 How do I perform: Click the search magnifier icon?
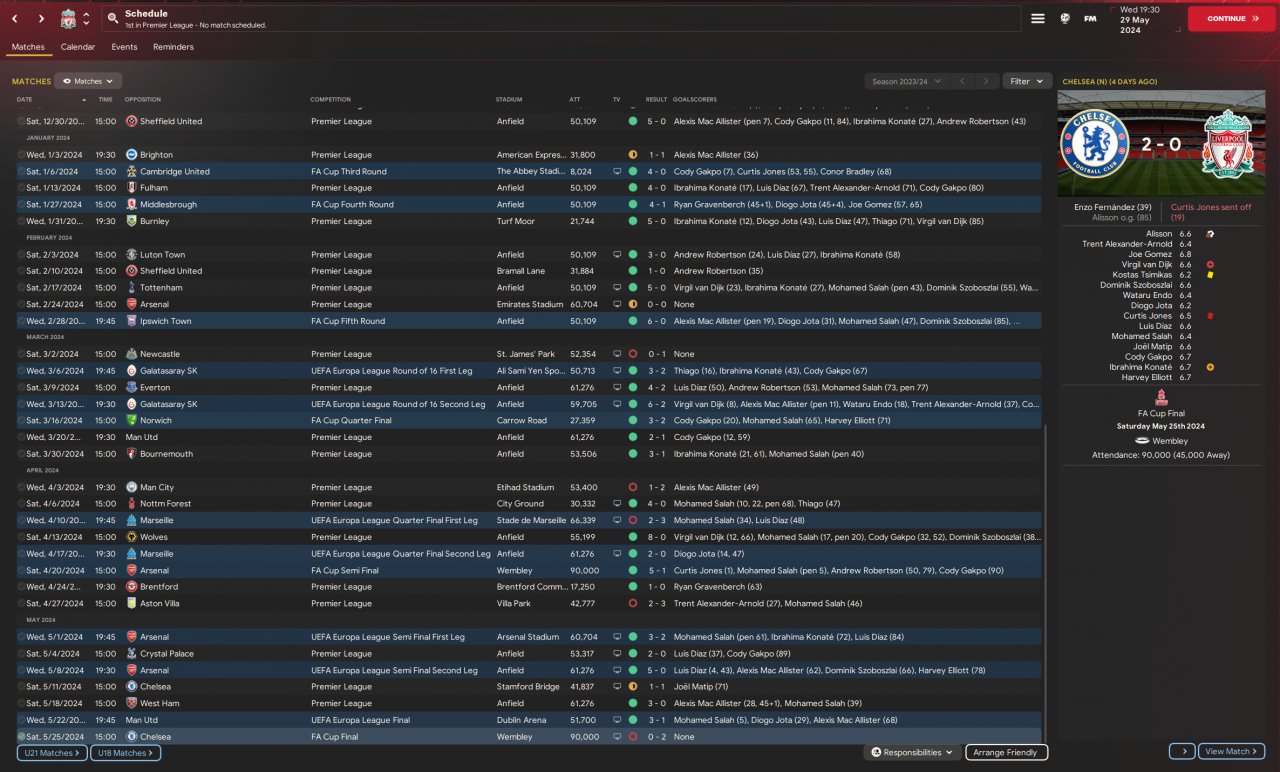[113, 19]
